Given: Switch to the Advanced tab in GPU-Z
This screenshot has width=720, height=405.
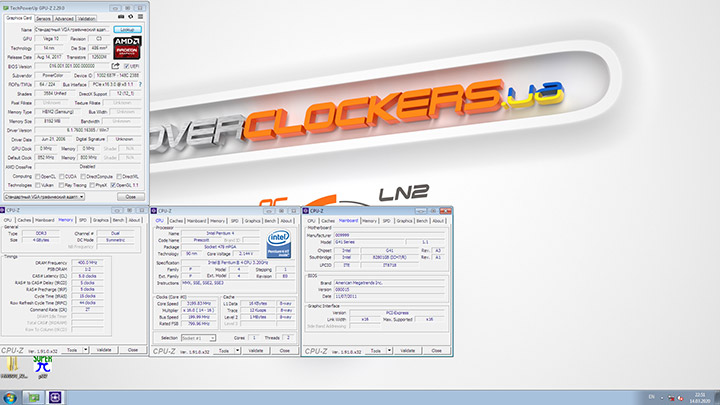Looking at the screenshot, I should tap(64, 18).
